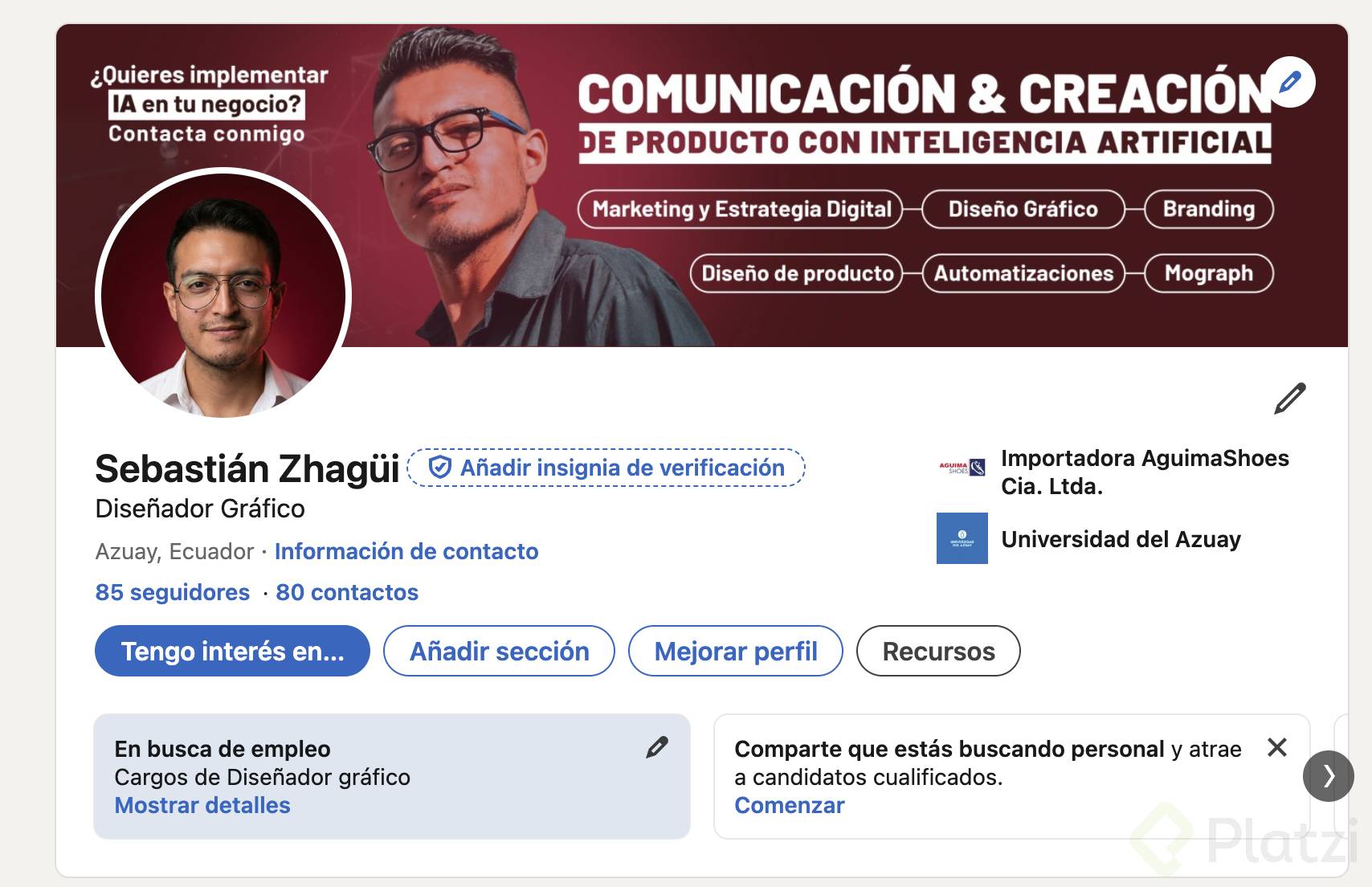Open the Universidad del Azuay logo
The height and width of the screenshot is (887, 1372).
tap(962, 538)
